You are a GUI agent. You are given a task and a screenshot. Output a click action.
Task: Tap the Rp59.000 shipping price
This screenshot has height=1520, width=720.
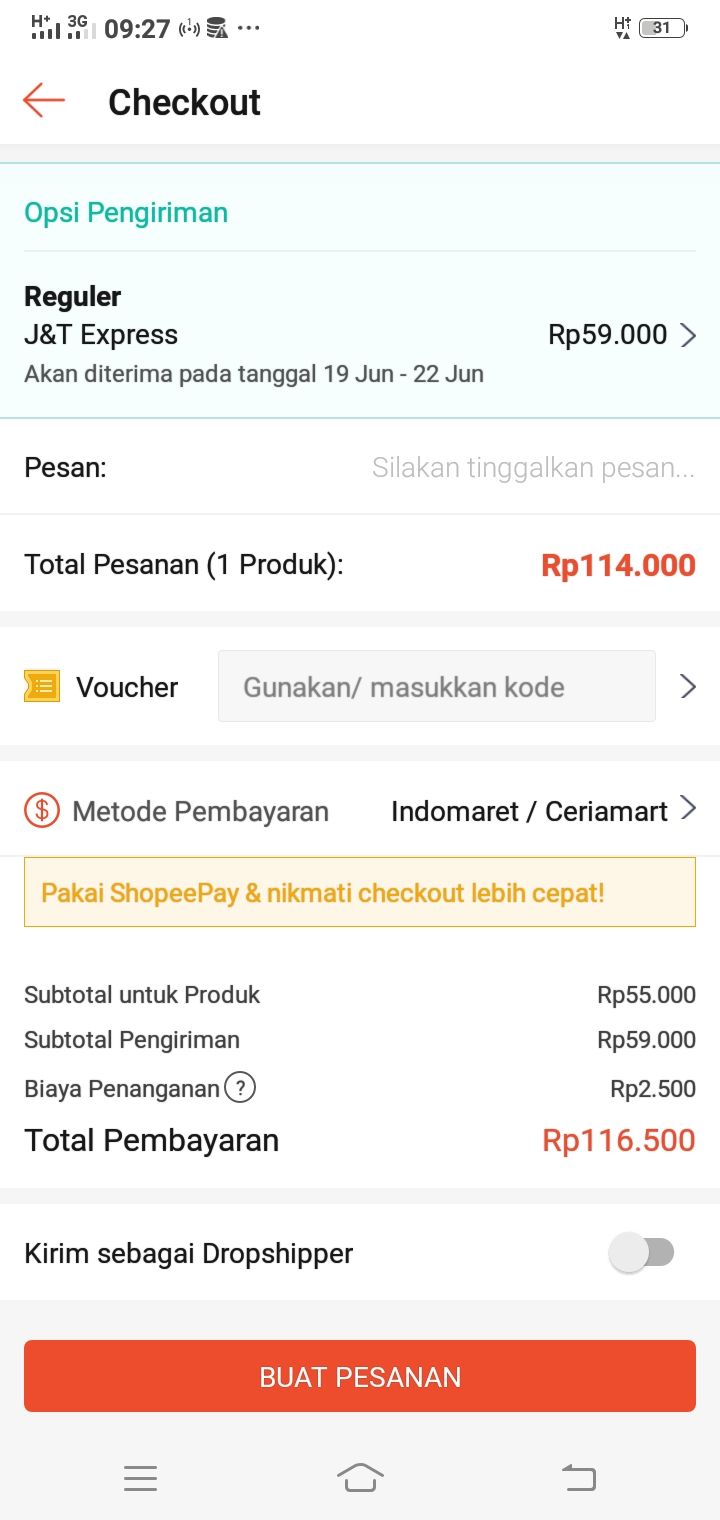click(607, 335)
